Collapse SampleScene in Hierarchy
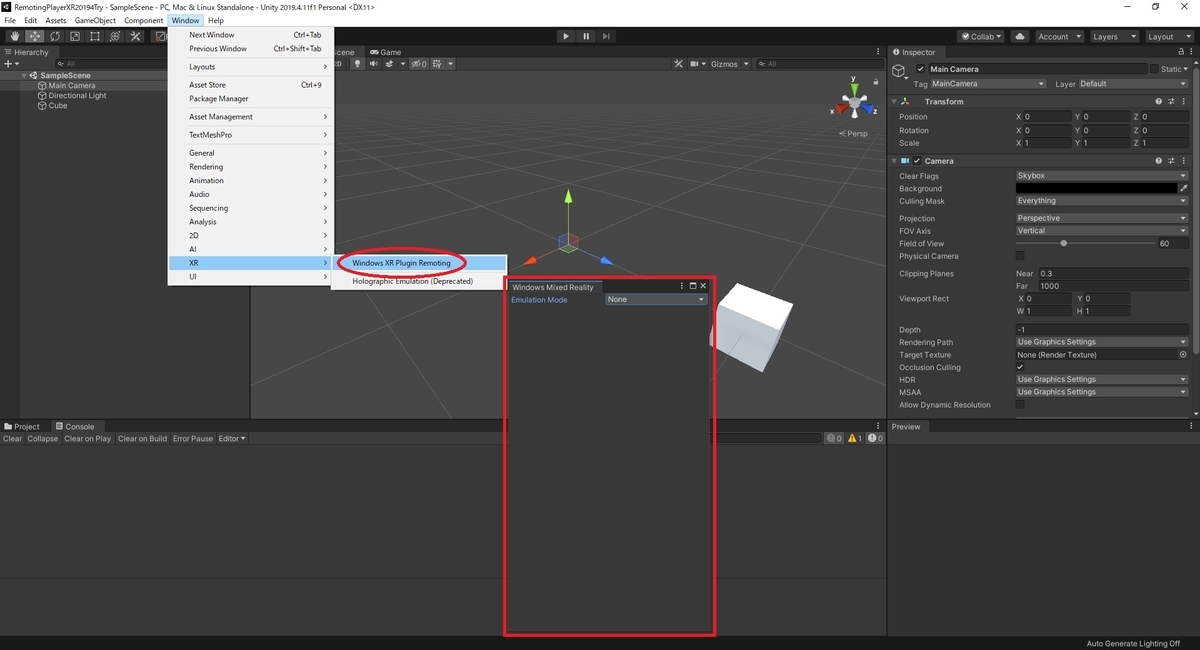 tap(24, 75)
